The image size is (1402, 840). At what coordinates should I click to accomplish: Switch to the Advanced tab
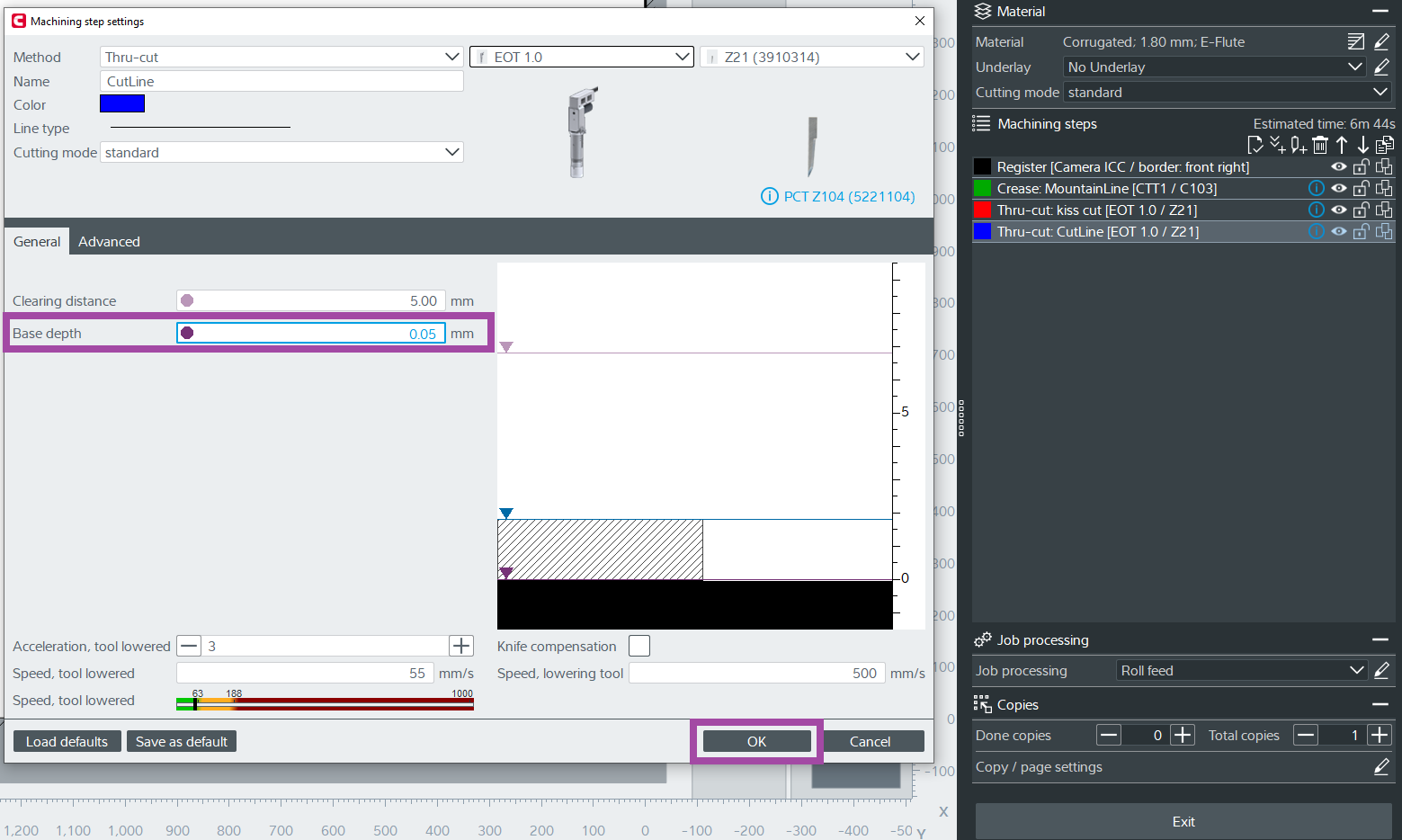click(109, 241)
